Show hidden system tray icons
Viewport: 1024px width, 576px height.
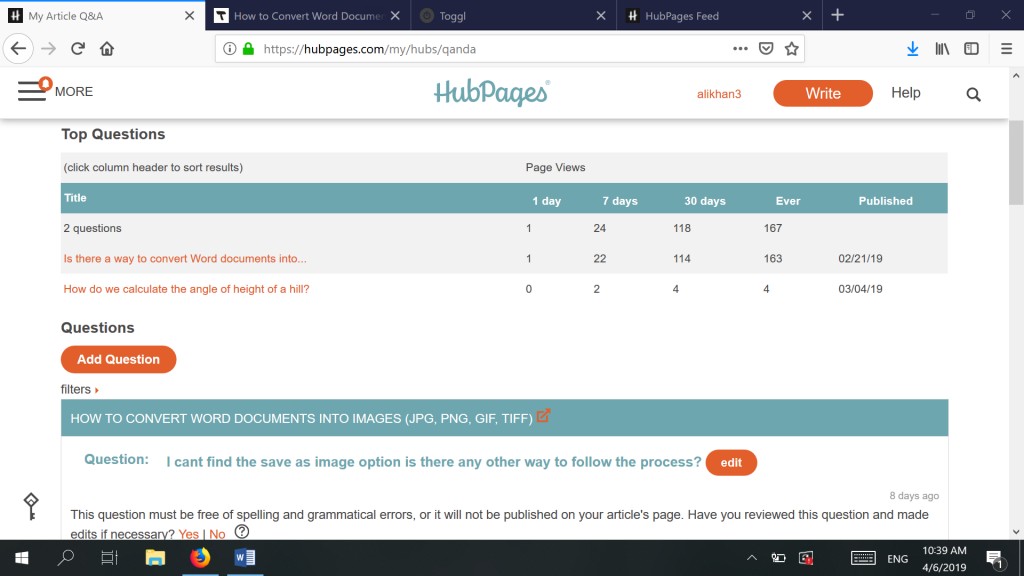pyautogui.click(x=752, y=558)
